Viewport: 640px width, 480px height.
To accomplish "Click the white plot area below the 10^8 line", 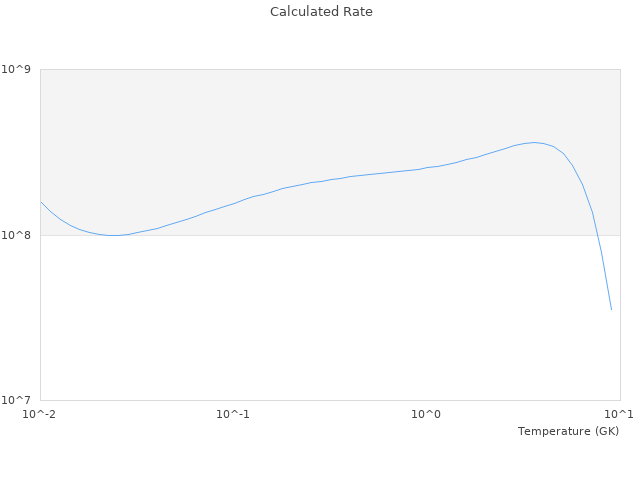I will (x=300, y=320).
